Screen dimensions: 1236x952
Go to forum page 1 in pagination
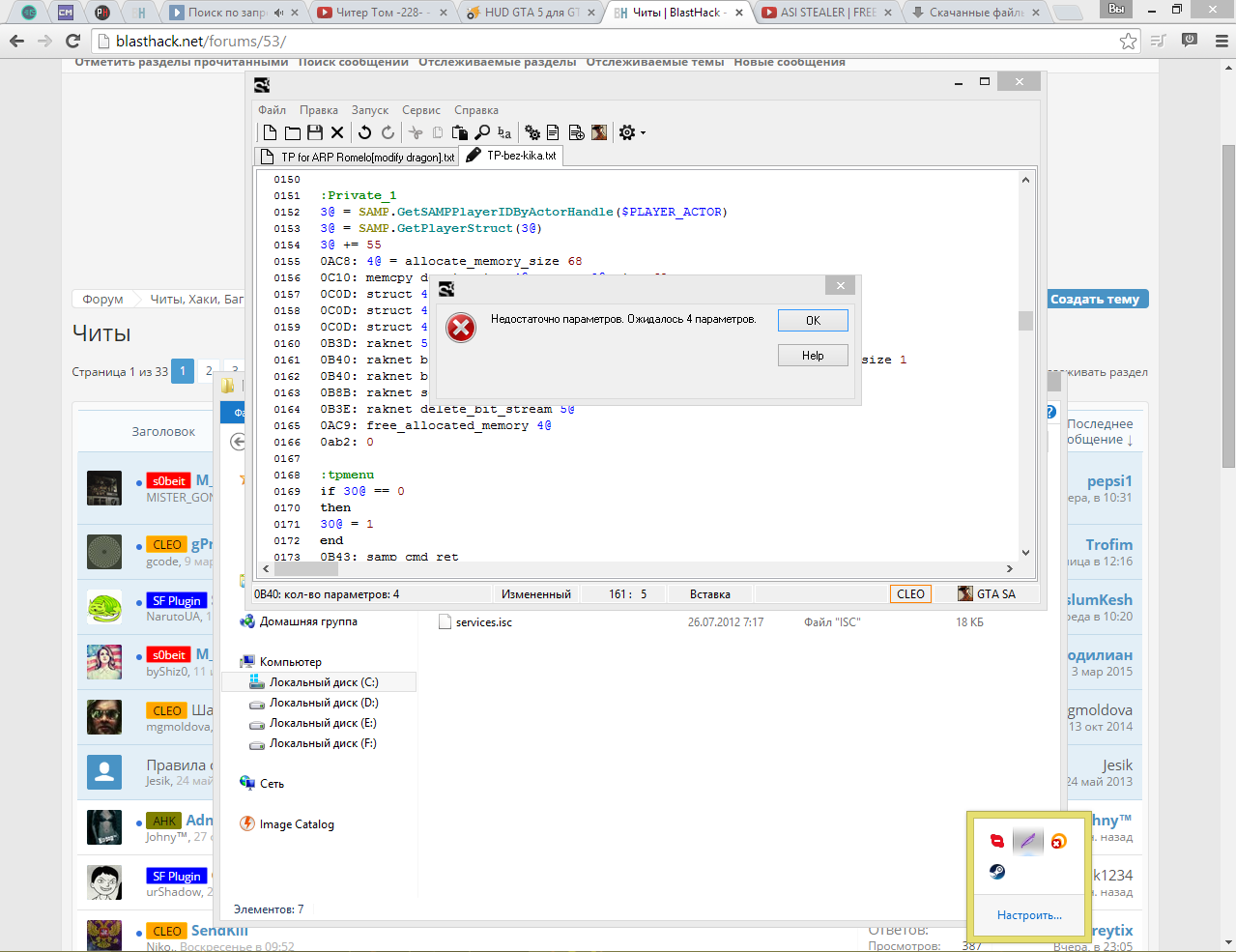point(183,371)
